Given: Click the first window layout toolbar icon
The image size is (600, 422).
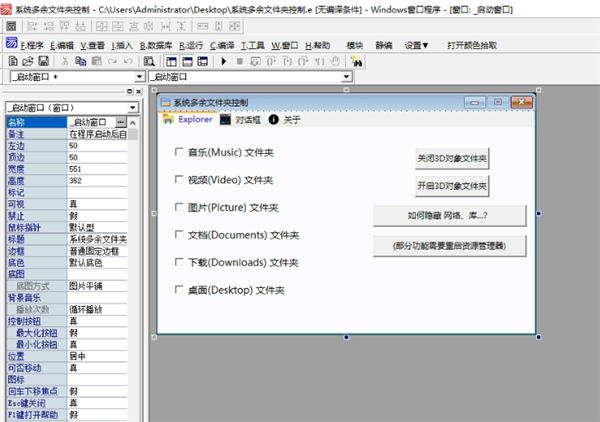Looking at the screenshot, I should (x=172, y=61).
